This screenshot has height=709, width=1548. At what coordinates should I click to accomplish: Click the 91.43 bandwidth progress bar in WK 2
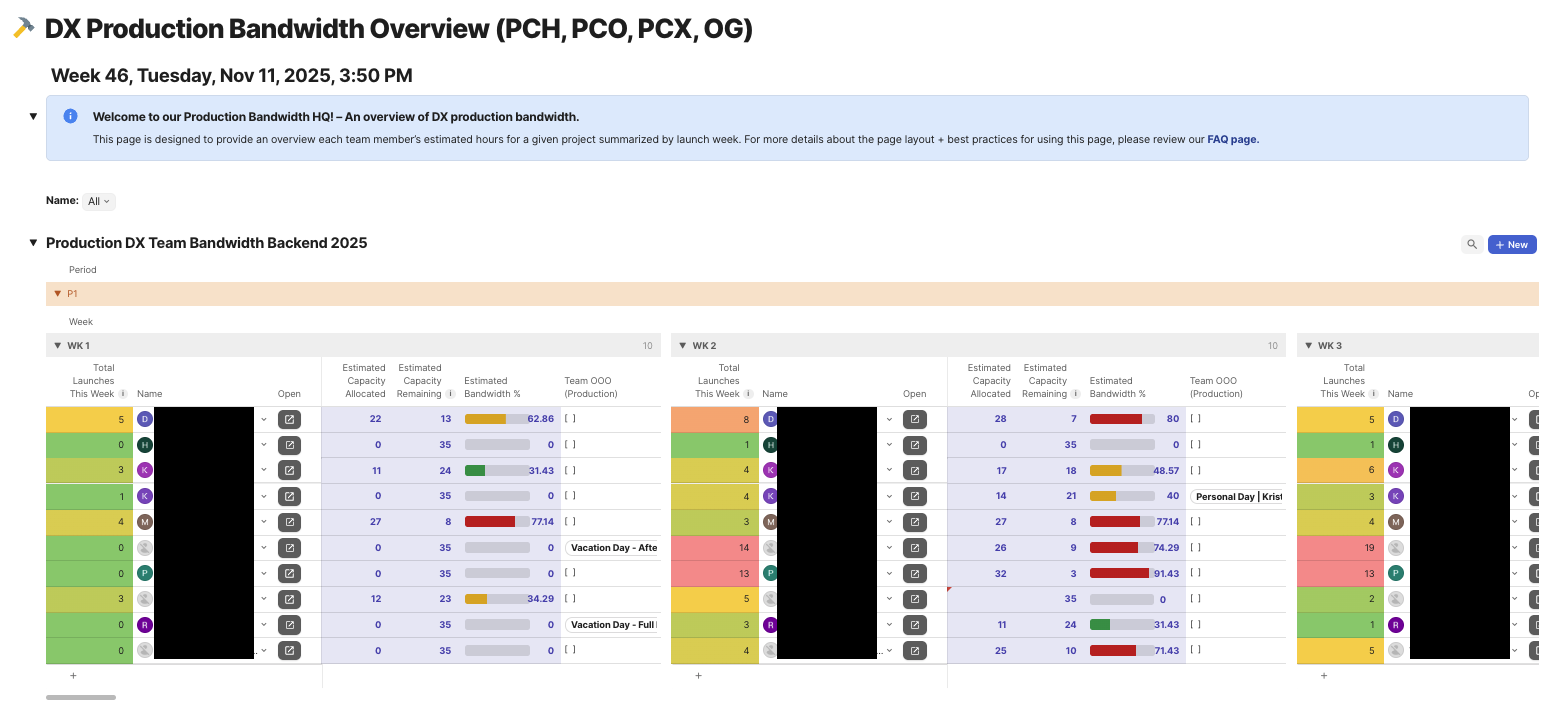pyautogui.click(x=1122, y=574)
